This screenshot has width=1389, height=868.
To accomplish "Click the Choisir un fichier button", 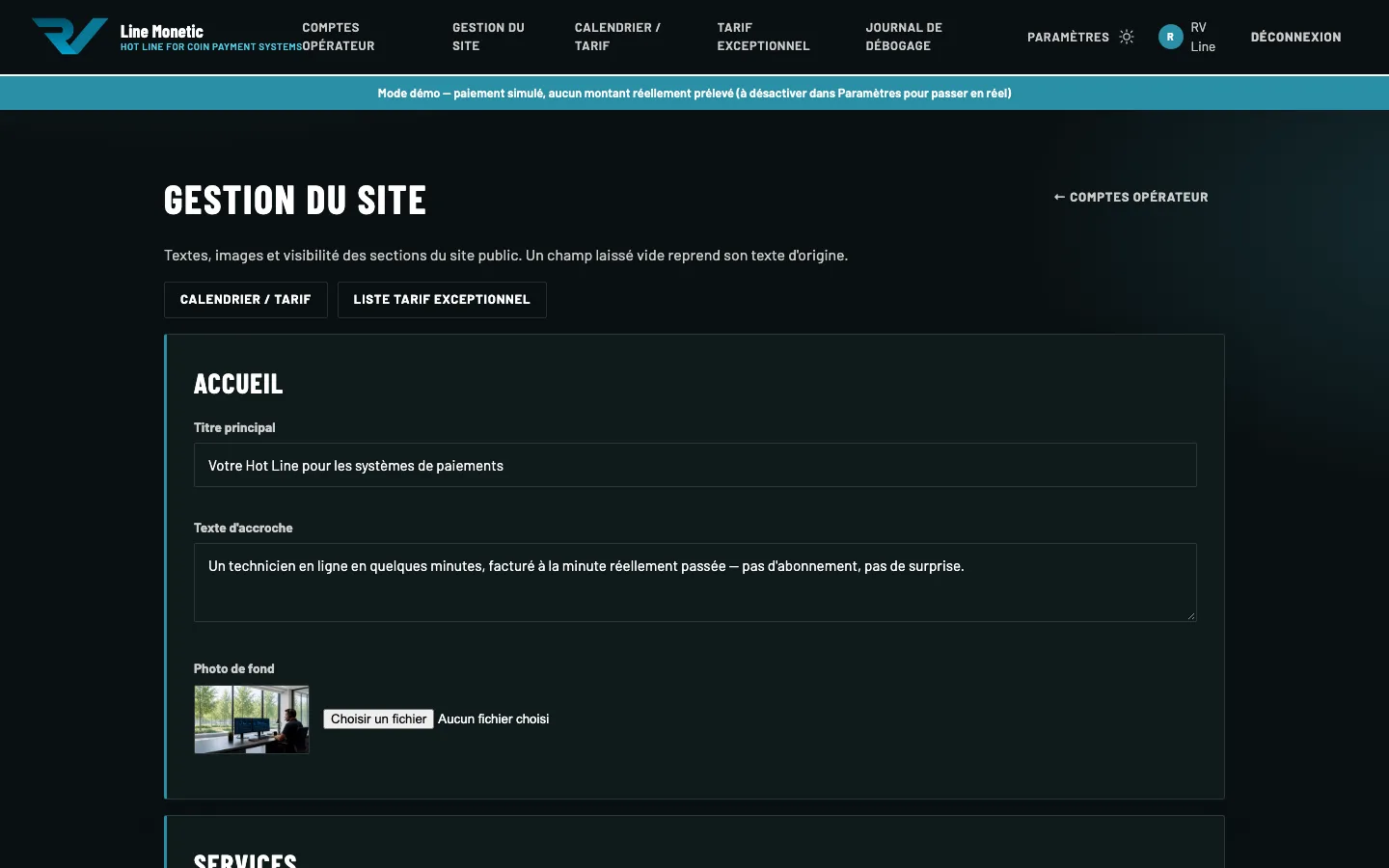I will [x=378, y=719].
